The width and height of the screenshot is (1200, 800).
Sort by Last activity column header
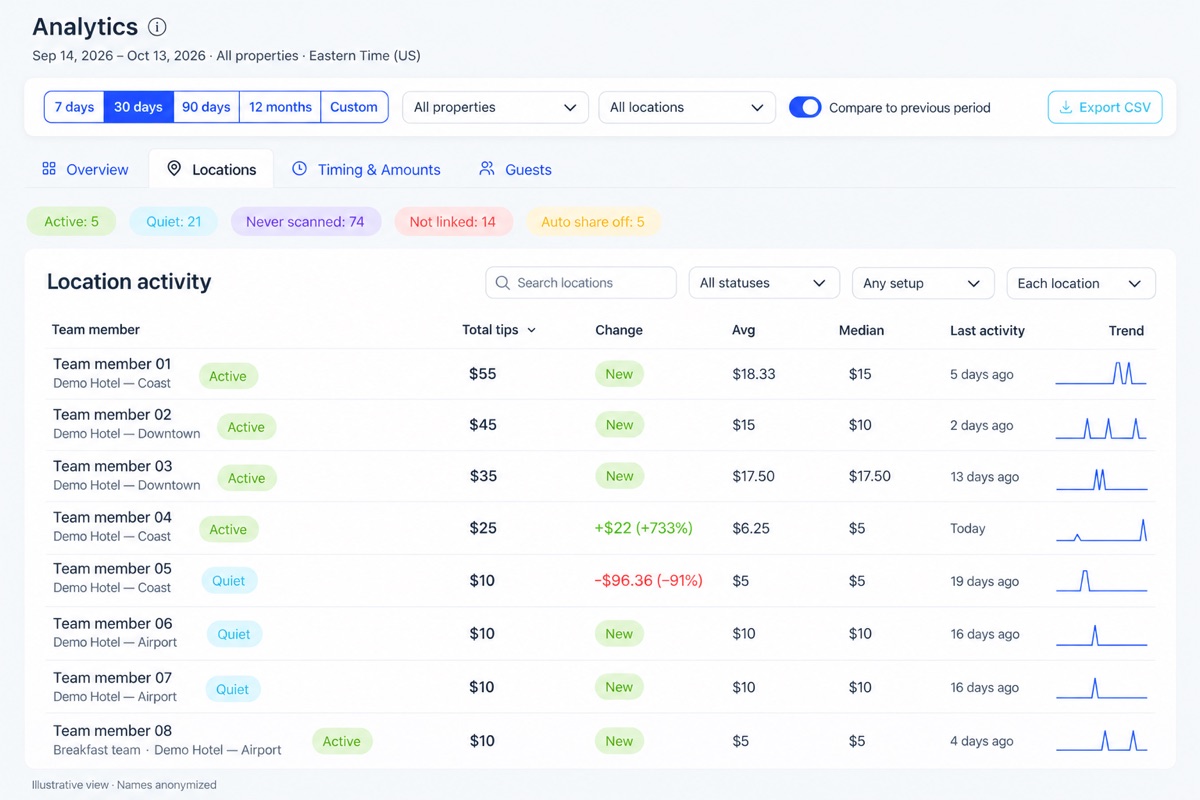click(x=987, y=330)
